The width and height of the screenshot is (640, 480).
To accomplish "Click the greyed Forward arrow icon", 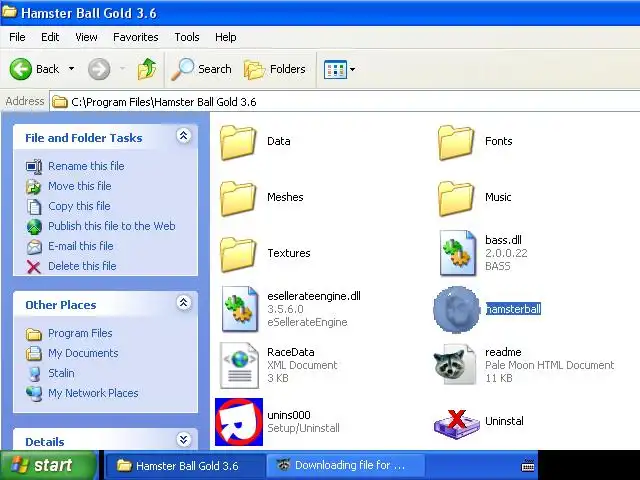I will pyautogui.click(x=99, y=69).
